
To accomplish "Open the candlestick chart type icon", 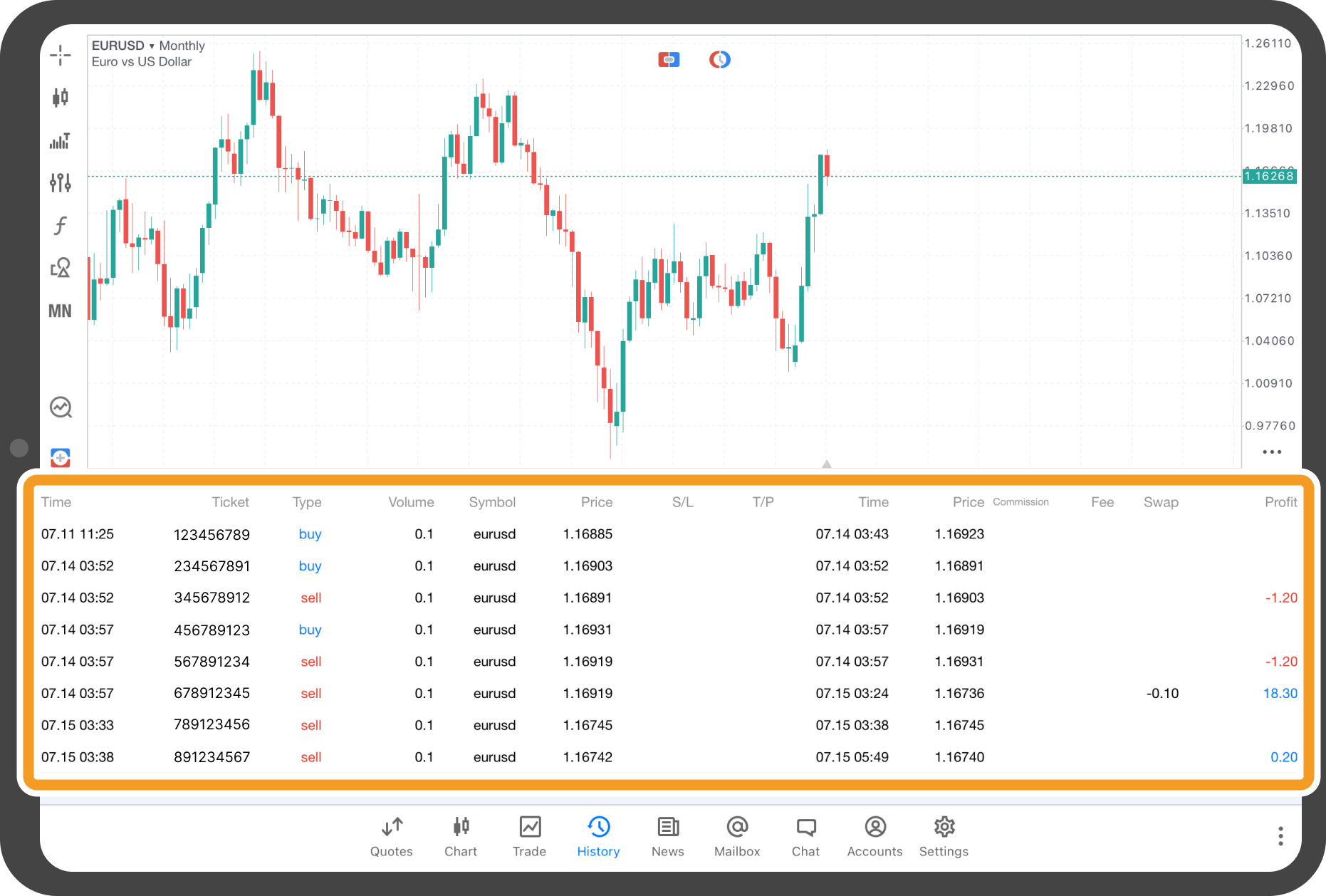I will click(x=61, y=97).
